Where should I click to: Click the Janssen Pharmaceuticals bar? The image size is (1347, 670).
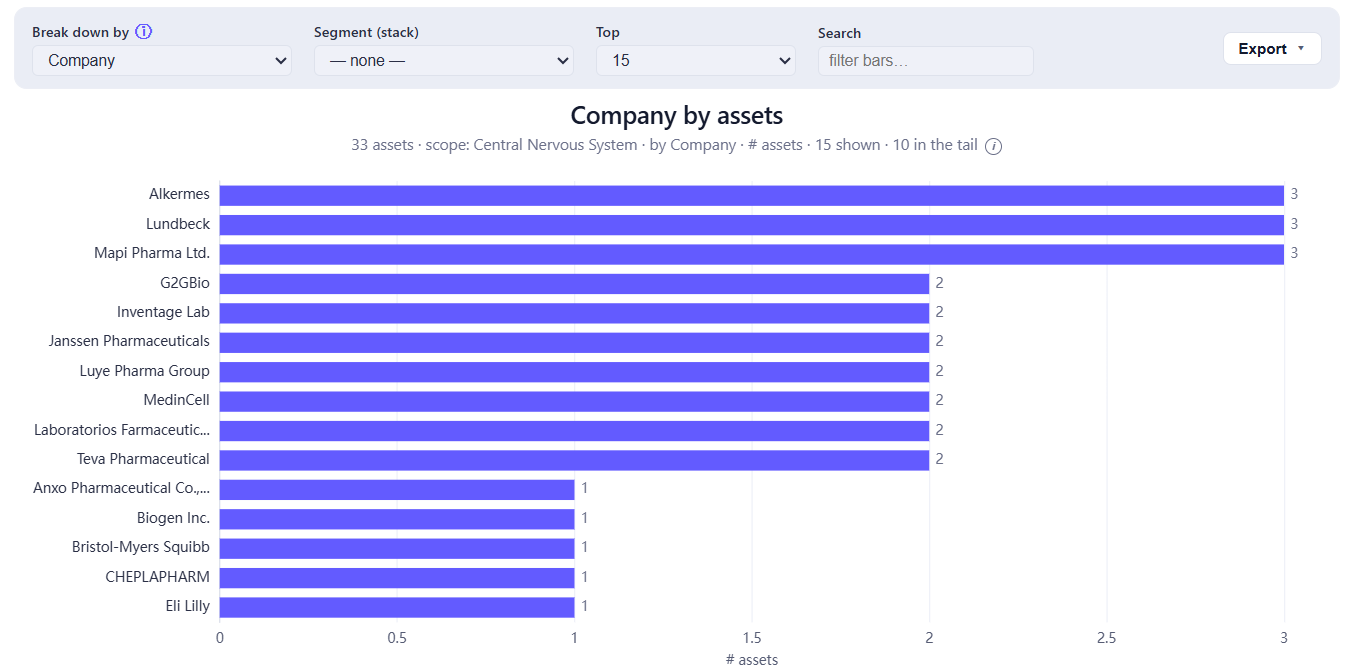[574, 342]
